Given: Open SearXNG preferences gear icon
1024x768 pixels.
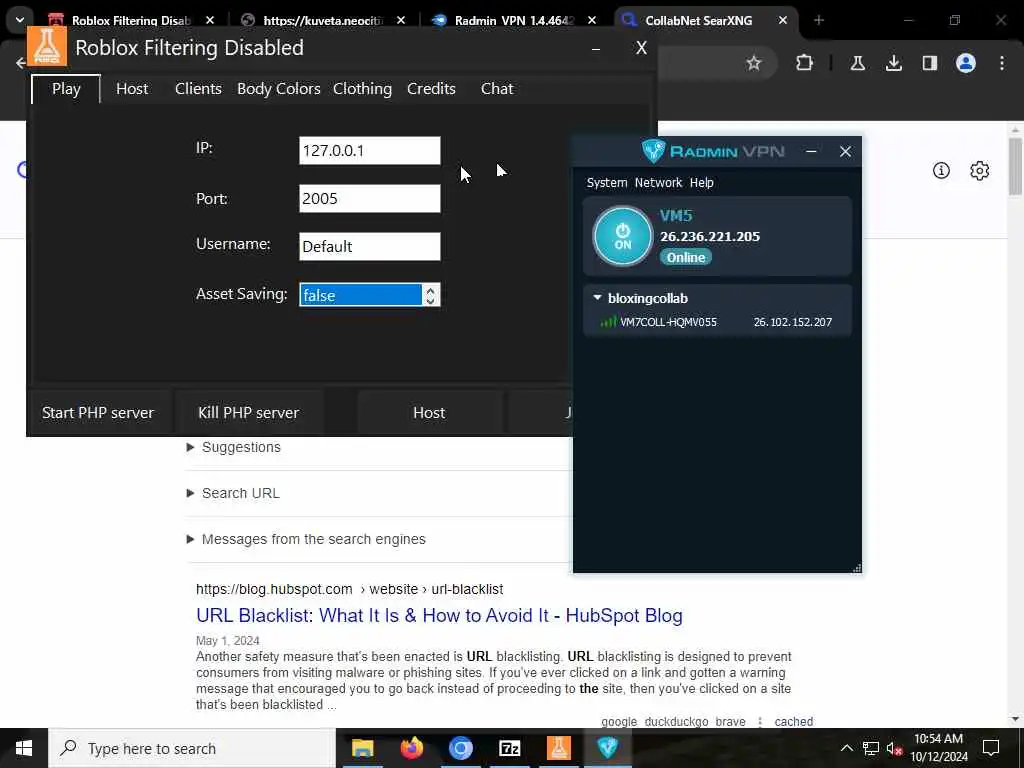Looking at the screenshot, I should pyautogui.click(x=980, y=170).
